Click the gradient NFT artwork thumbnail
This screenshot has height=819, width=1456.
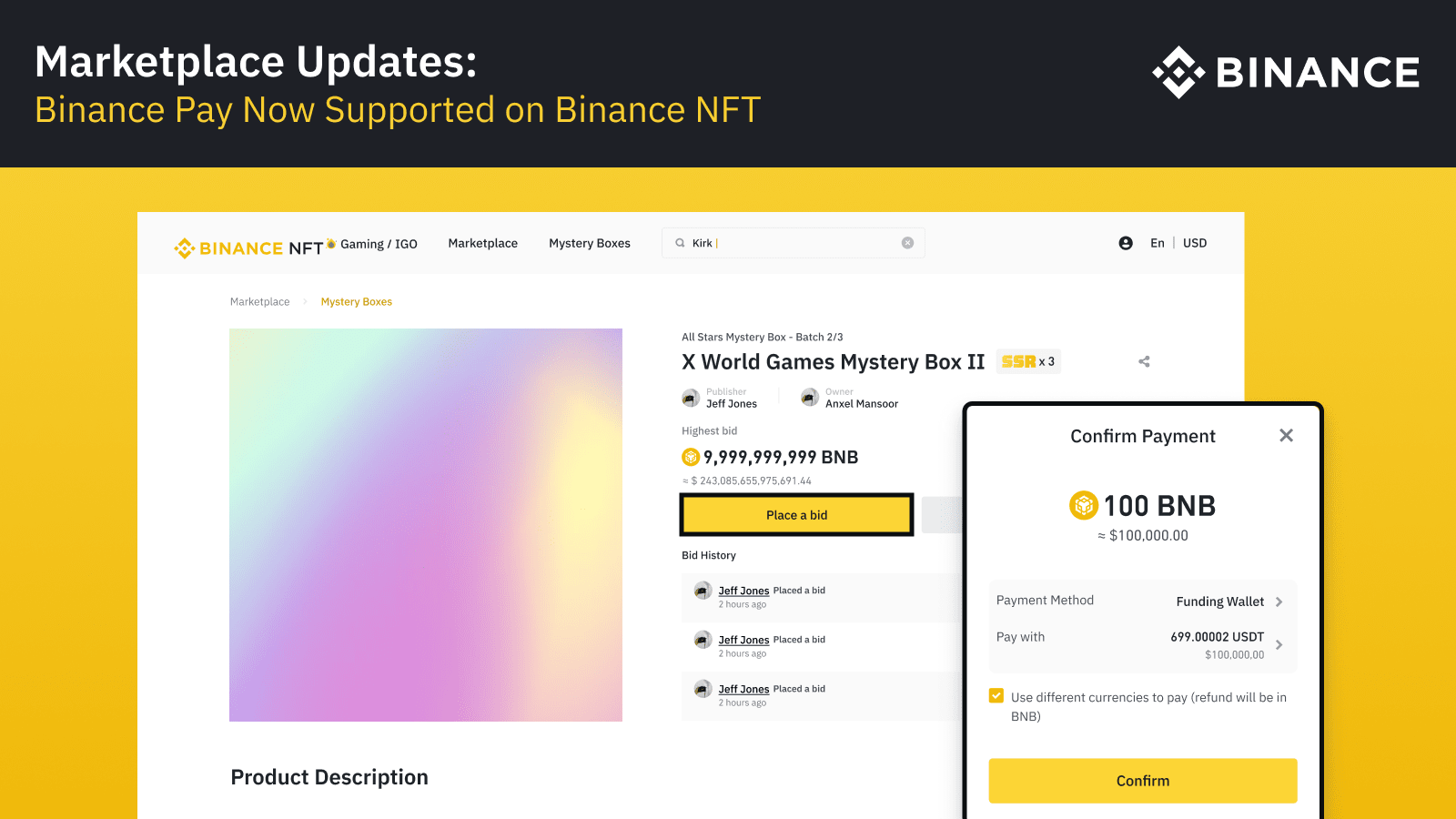(x=426, y=525)
